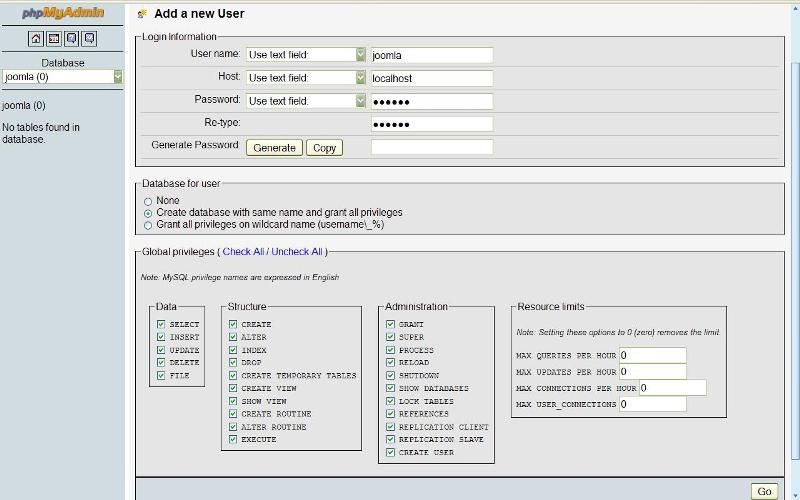Click the MAX QUERIES PER HOUR input field

[652, 355]
